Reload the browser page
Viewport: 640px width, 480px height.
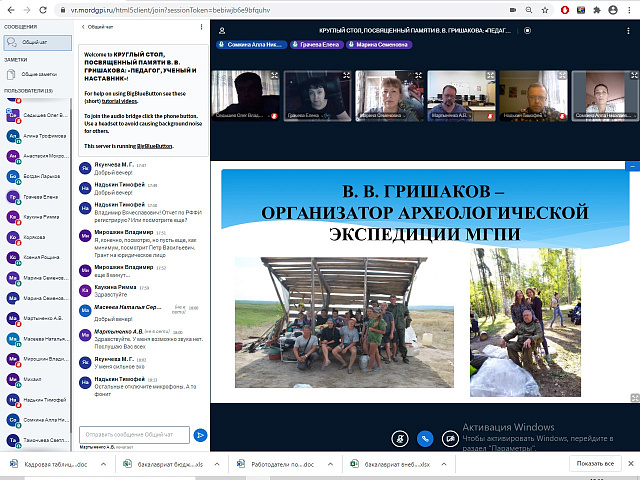click(43, 10)
